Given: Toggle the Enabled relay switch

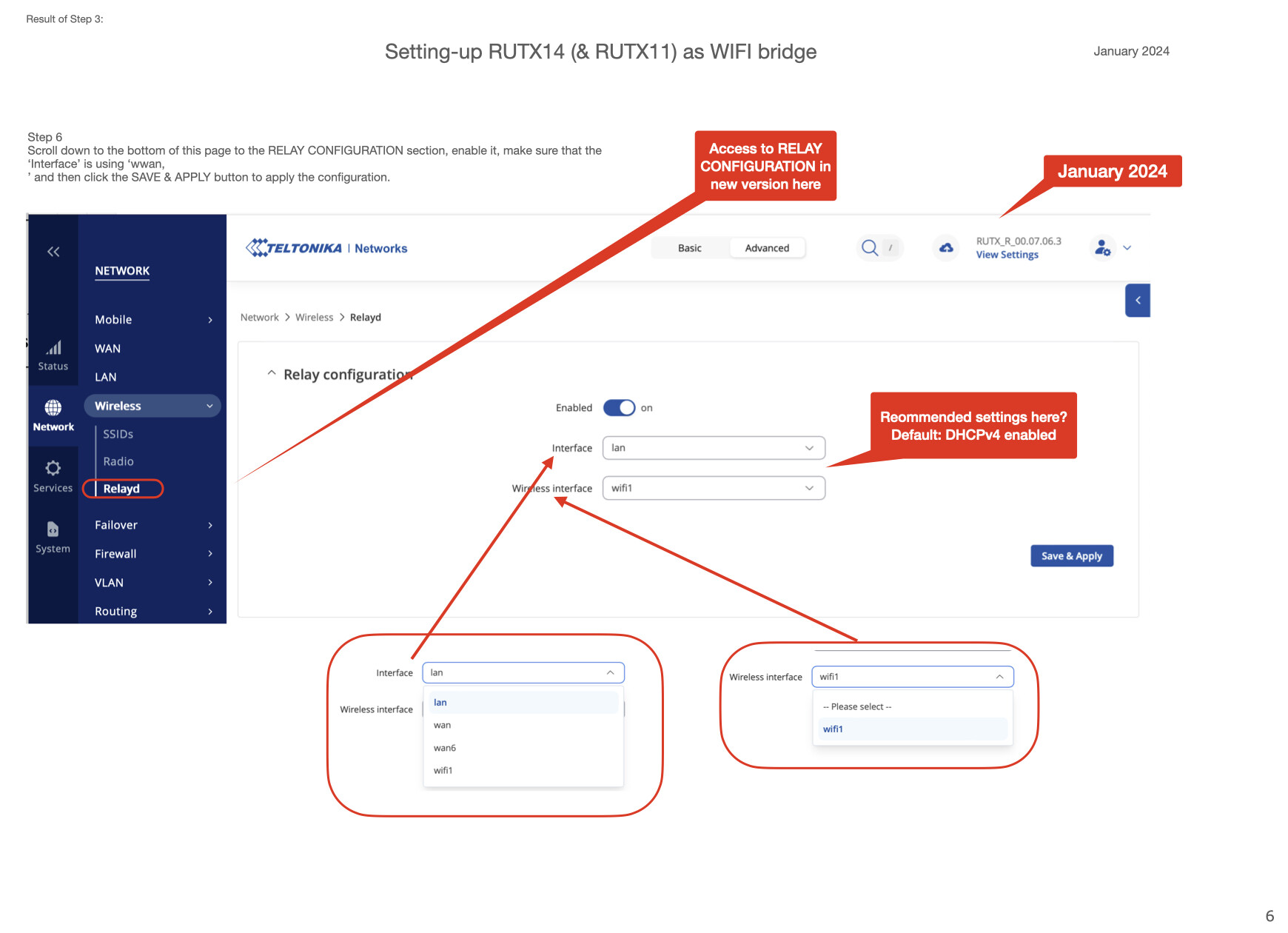Looking at the screenshot, I should [620, 408].
